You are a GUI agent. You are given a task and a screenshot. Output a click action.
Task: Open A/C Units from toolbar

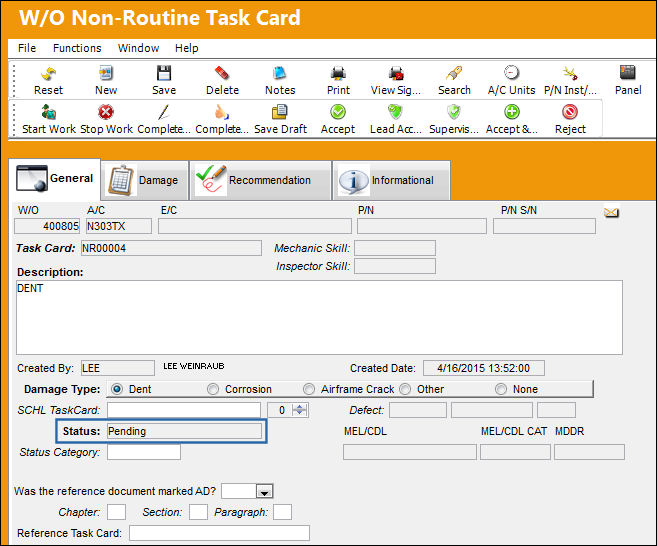tap(511, 74)
